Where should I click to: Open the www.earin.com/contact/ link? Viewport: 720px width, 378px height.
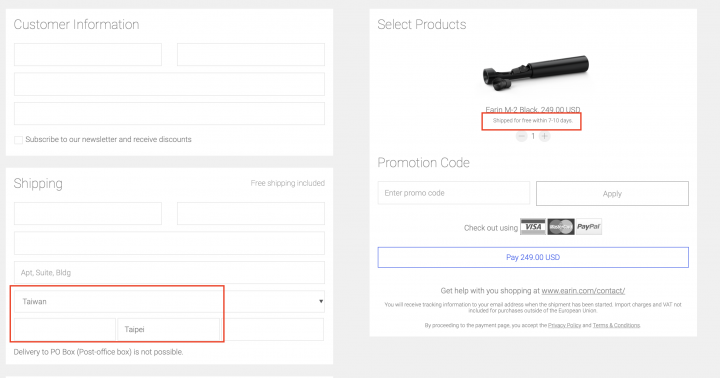click(x=583, y=291)
